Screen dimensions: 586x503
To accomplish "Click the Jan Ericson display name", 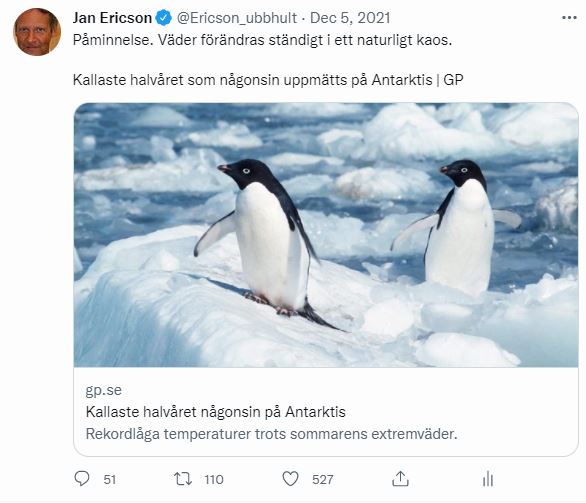I will 112,18.
